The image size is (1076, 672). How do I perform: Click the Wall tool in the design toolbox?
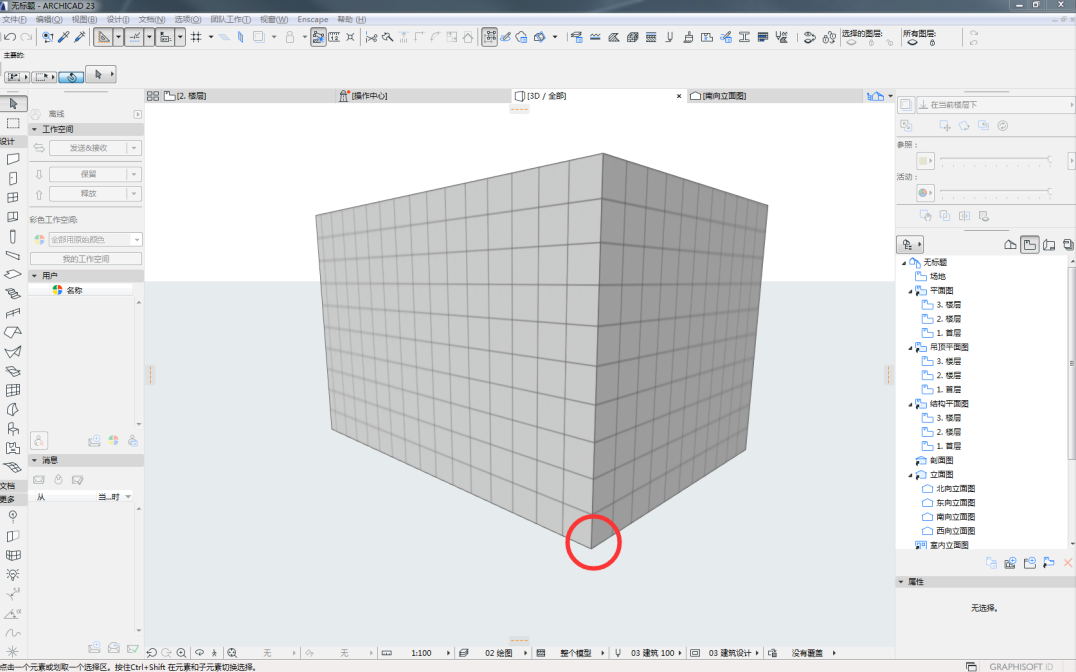12,159
